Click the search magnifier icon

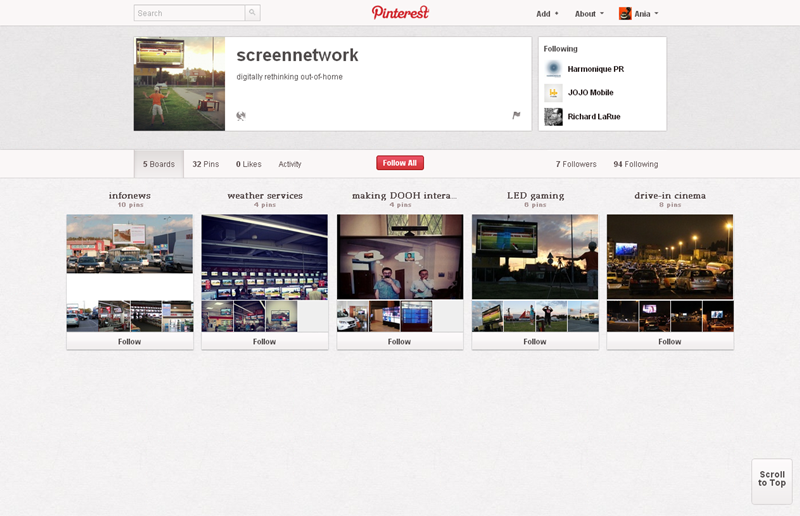point(252,13)
